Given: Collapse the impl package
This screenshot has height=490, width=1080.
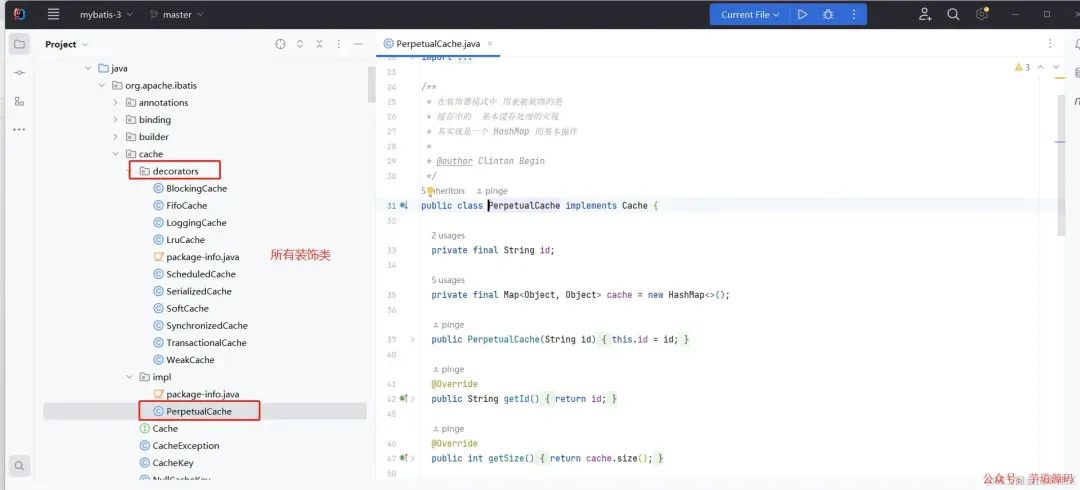Looking at the screenshot, I should (129, 377).
